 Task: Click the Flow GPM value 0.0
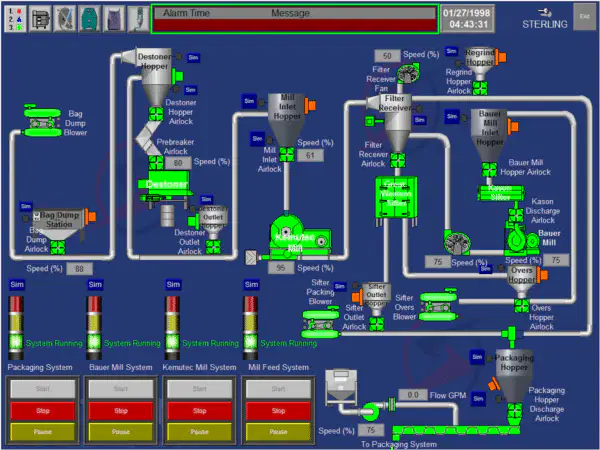413,395
